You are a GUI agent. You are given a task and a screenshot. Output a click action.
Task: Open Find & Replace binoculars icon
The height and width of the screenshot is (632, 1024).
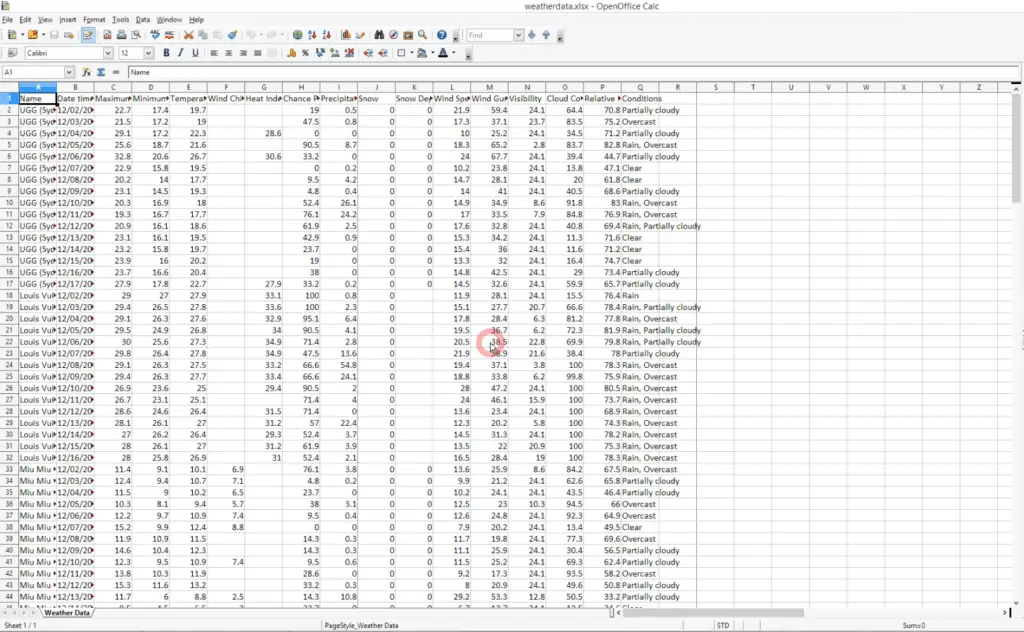click(x=379, y=35)
